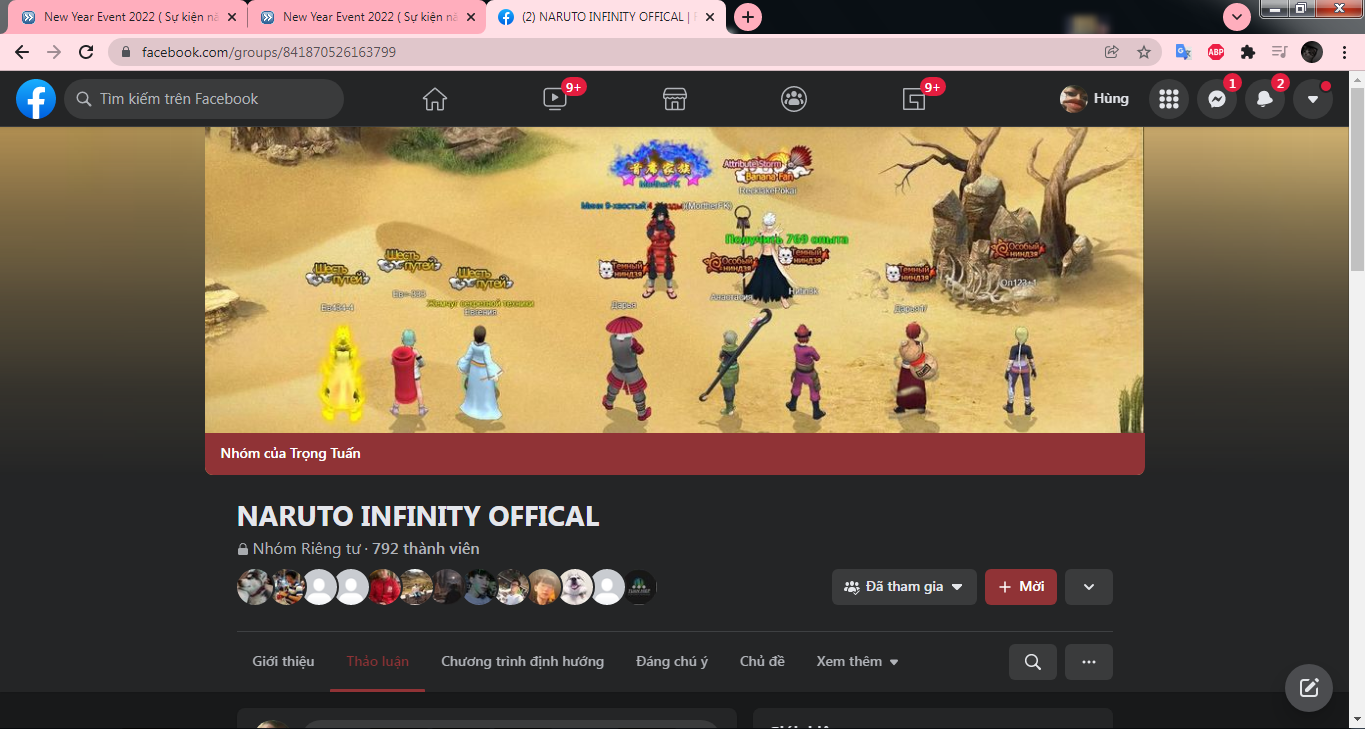Open a new browser tab

[x=748, y=17]
